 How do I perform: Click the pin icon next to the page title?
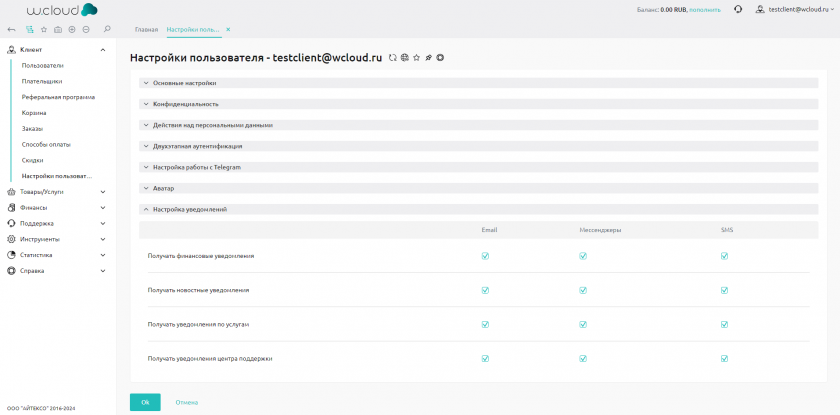pos(428,58)
